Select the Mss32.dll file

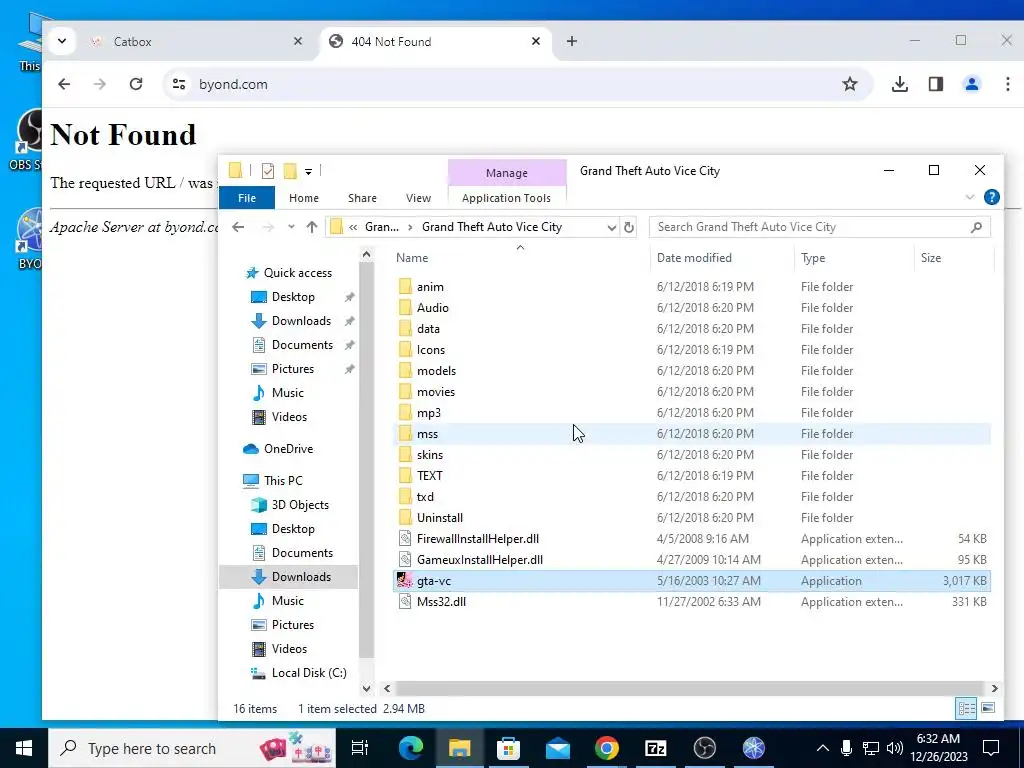441,601
